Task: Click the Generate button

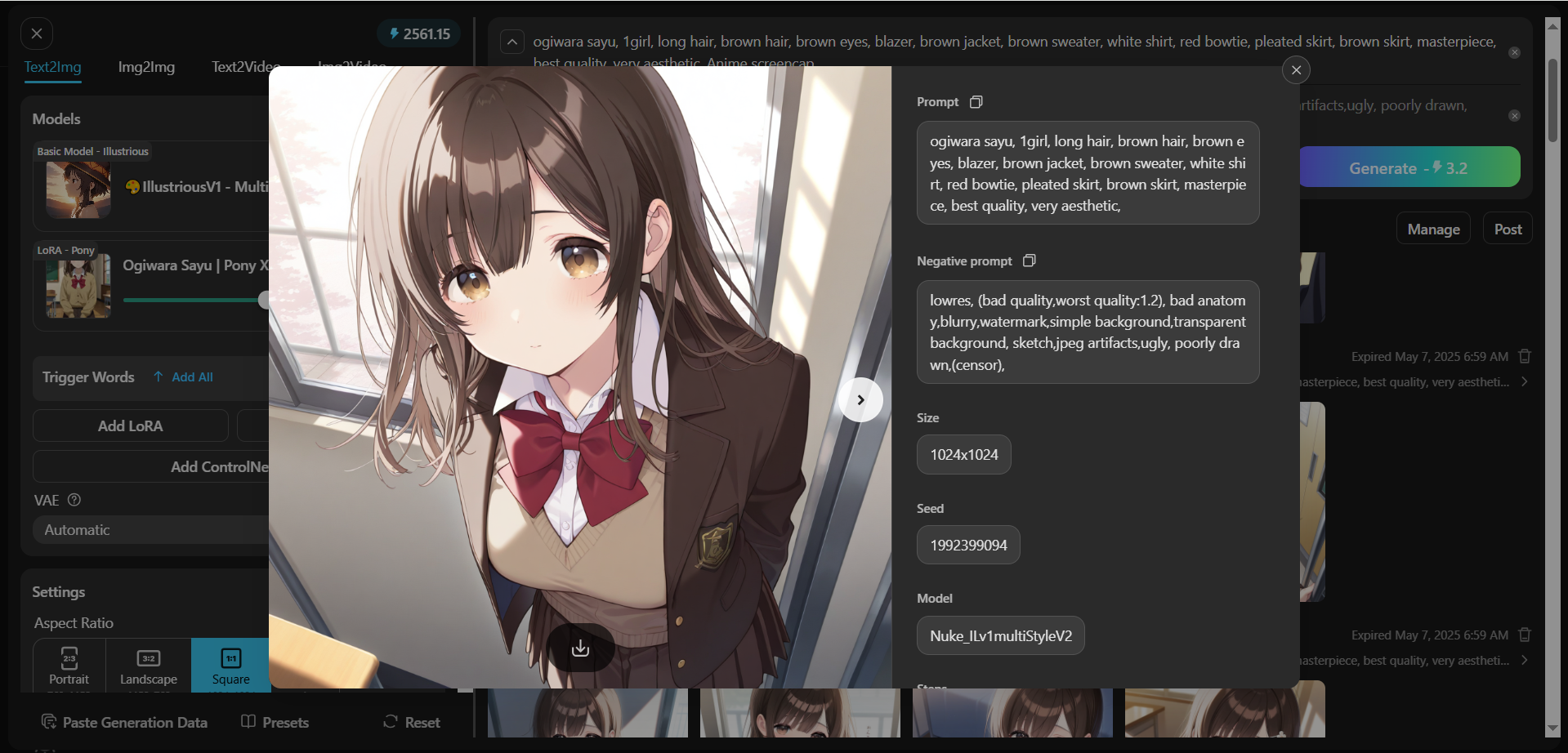Action: (1409, 167)
